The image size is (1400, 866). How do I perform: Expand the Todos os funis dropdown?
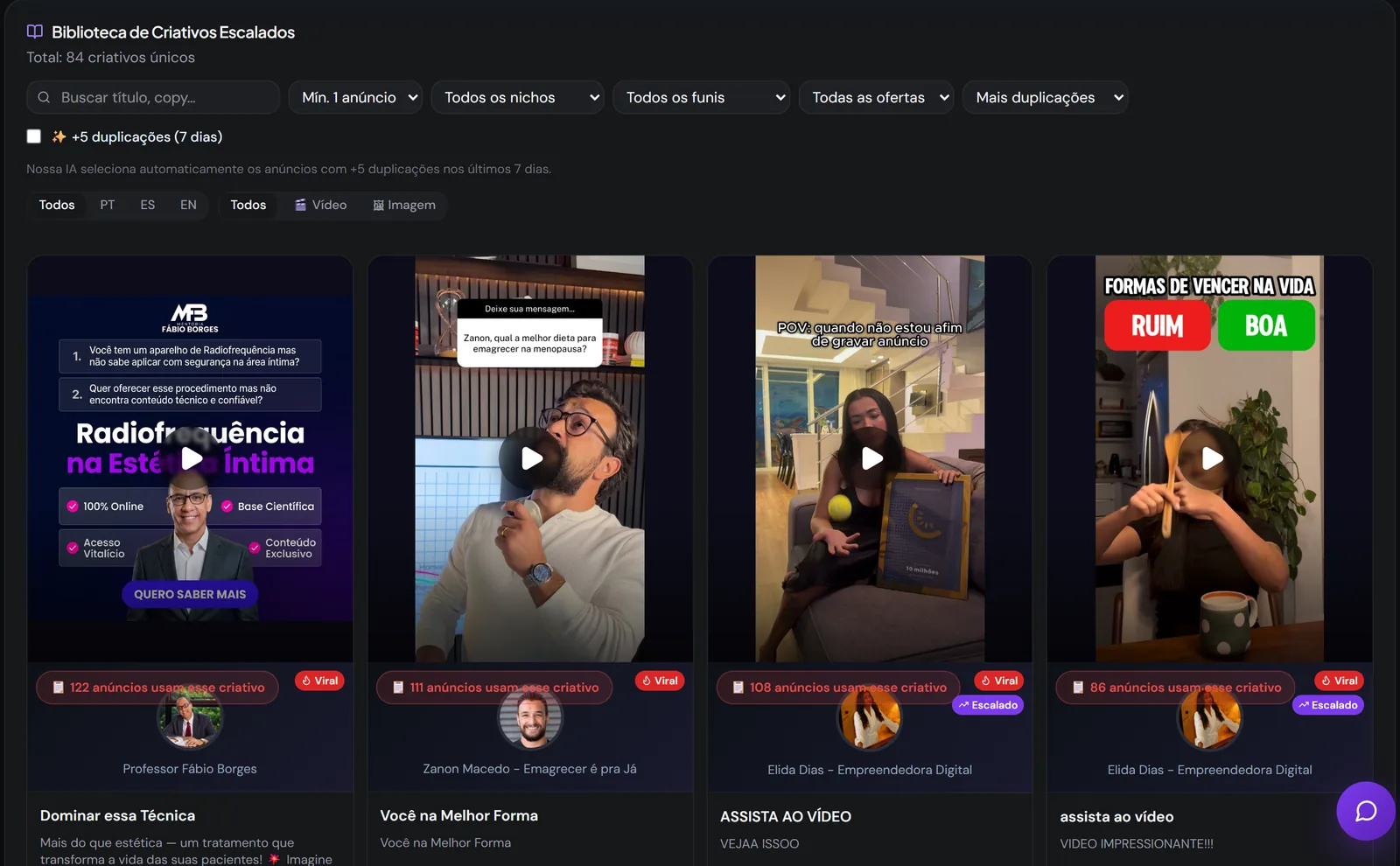coord(702,97)
